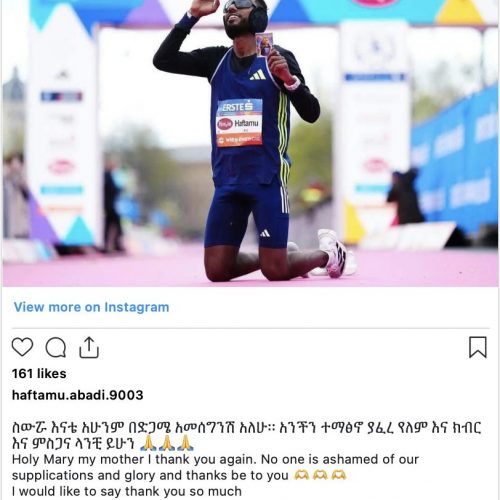Click the Adidas logo on runner's shorts

point(265,233)
